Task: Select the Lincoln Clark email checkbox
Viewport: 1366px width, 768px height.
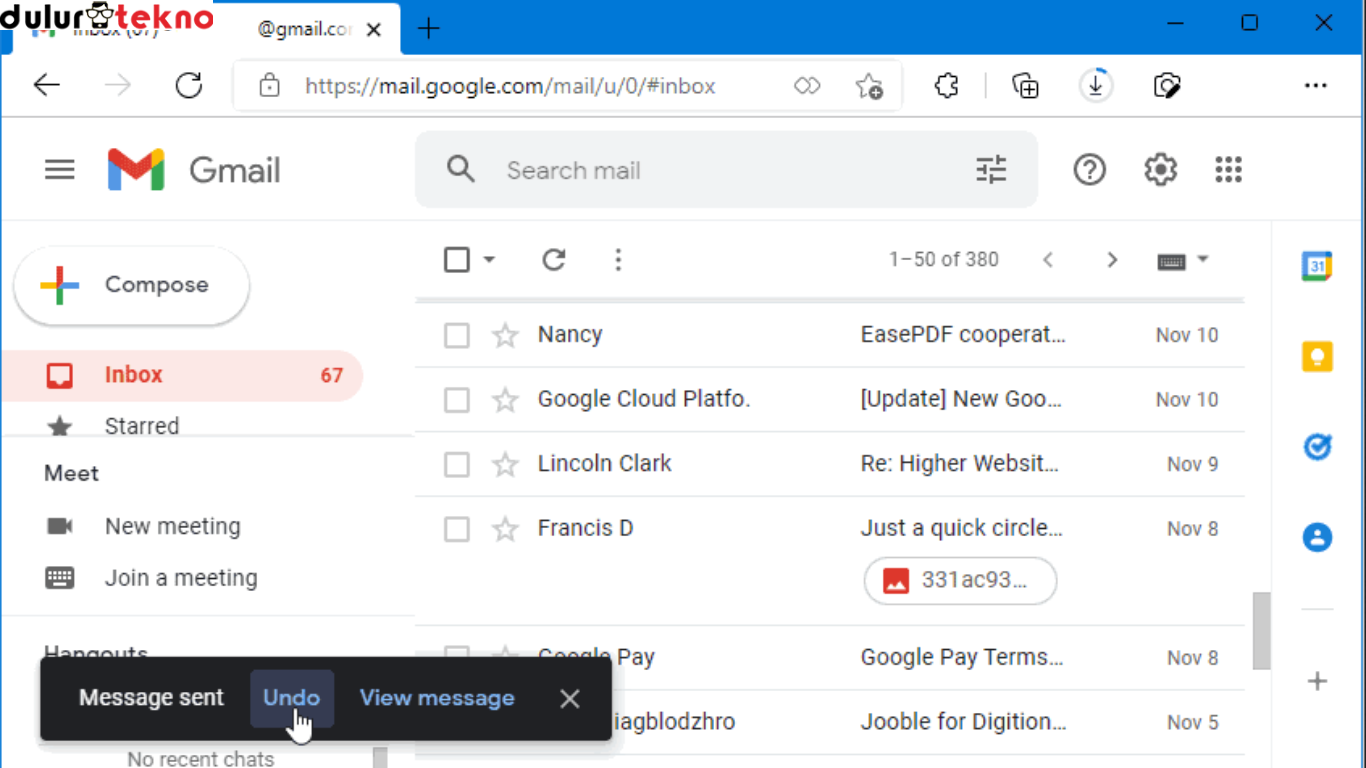Action: (457, 464)
